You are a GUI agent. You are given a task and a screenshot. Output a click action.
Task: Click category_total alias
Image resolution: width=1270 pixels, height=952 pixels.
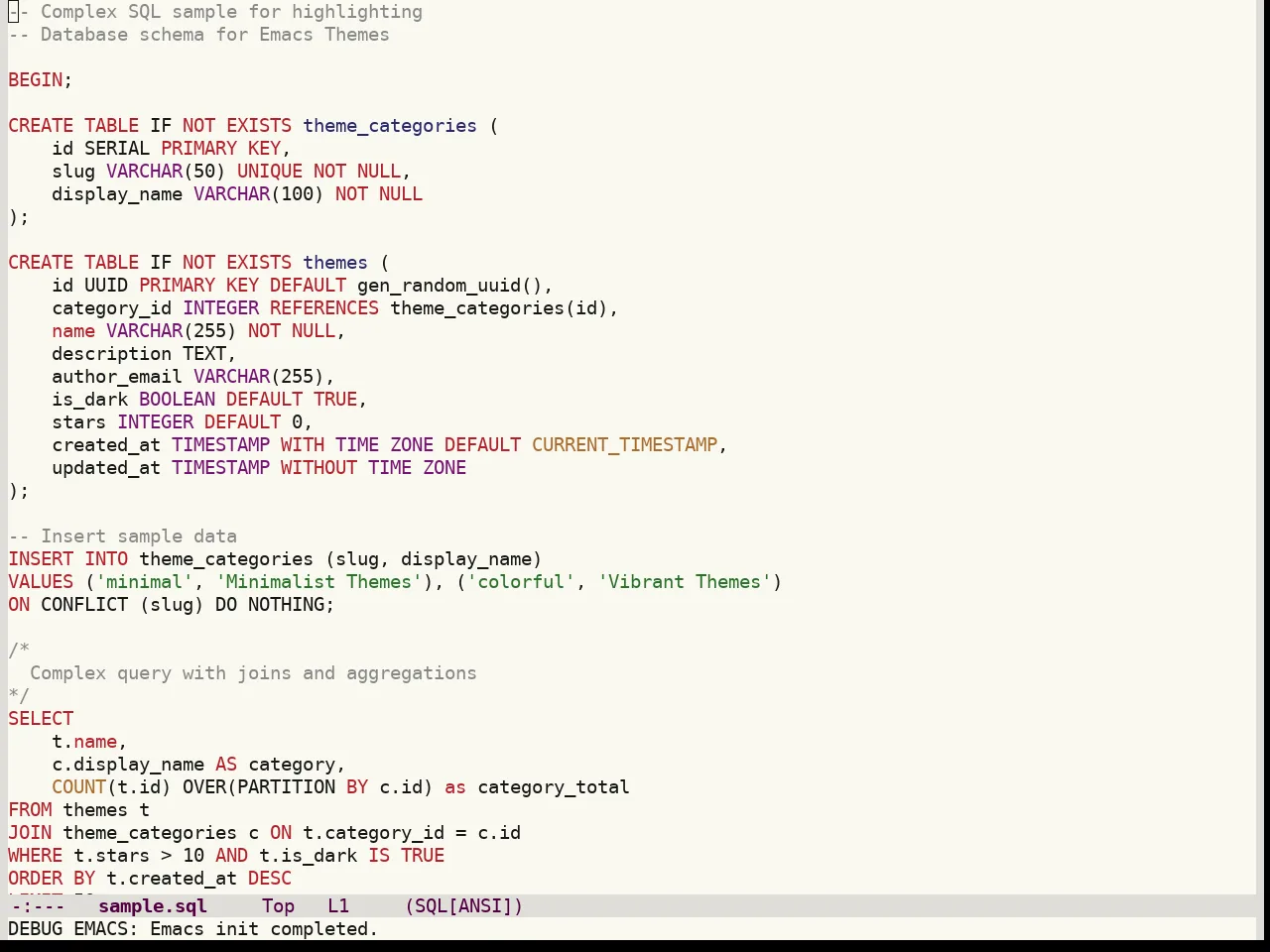(554, 787)
